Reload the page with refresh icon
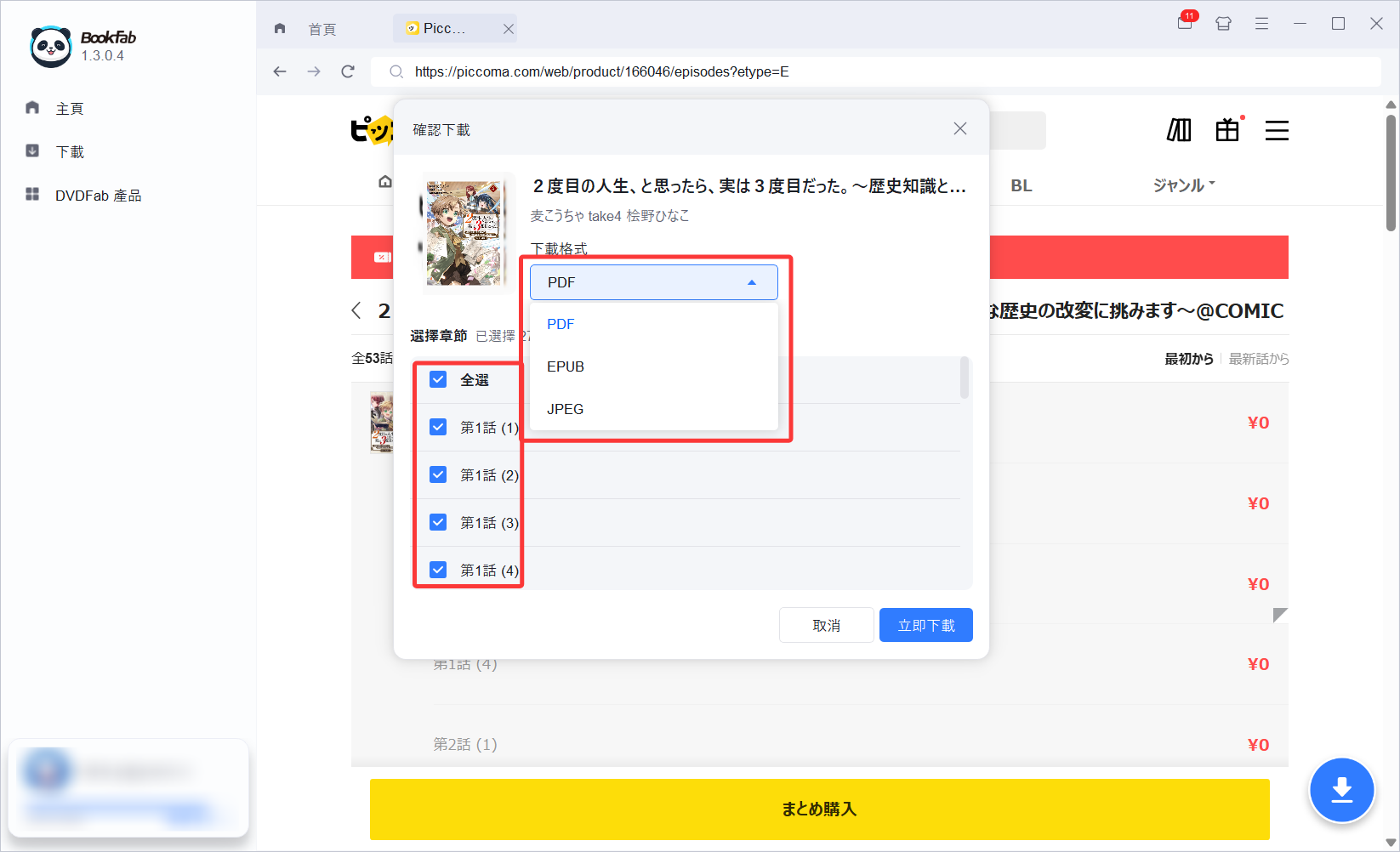This screenshot has height=852, width=1400. (348, 71)
